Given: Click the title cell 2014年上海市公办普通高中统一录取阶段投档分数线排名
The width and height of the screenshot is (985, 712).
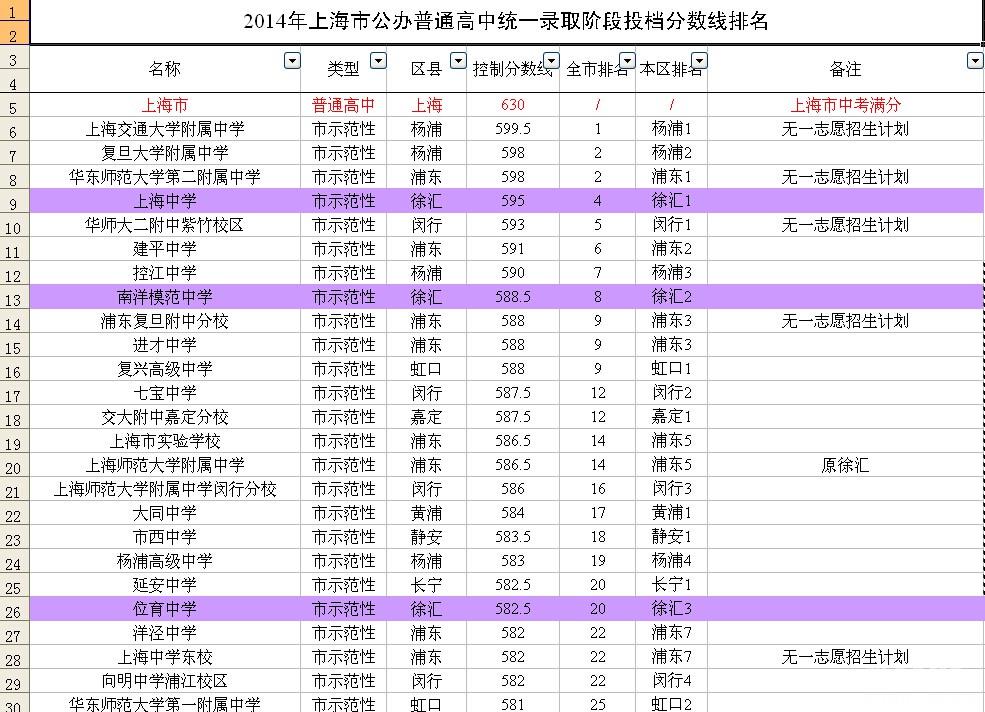Looking at the screenshot, I should pyautogui.click(x=506, y=22).
